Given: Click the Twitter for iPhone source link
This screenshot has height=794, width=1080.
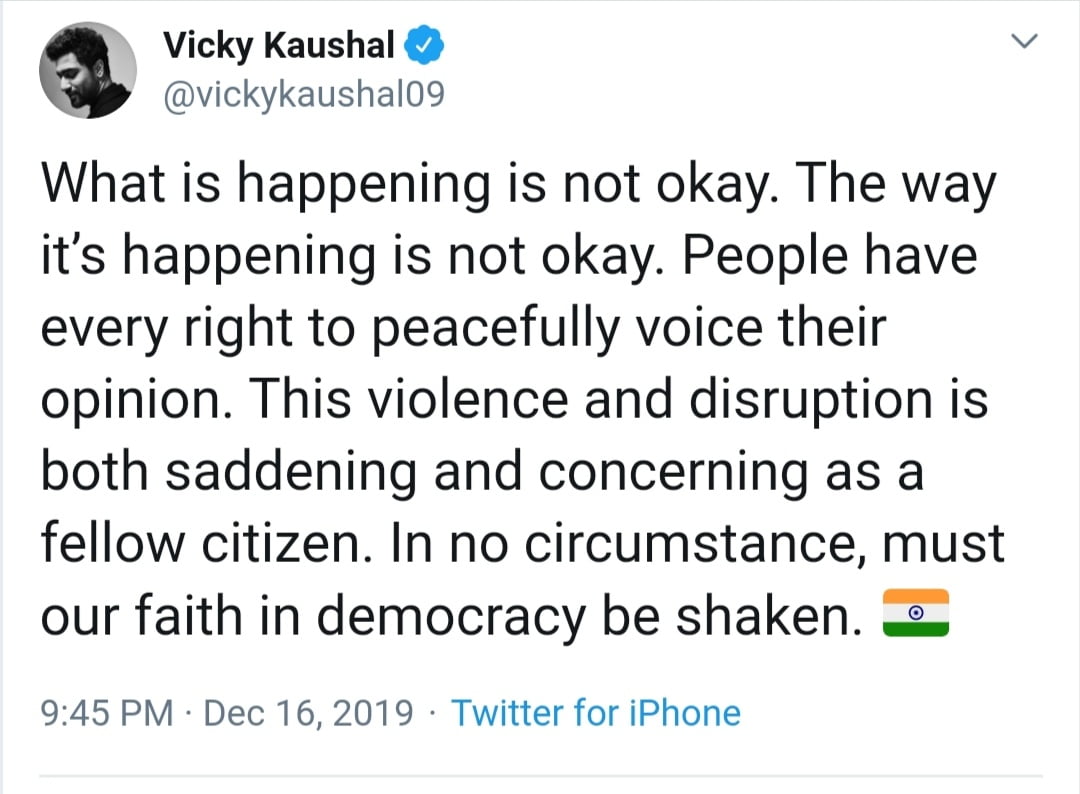Looking at the screenshot, I should 596,713.
